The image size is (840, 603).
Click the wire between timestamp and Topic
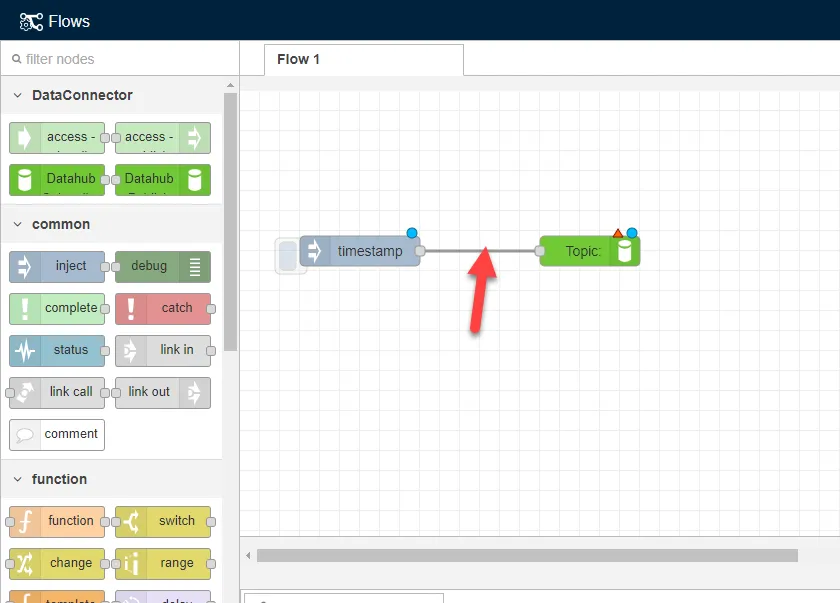click(x=480, y=251)
